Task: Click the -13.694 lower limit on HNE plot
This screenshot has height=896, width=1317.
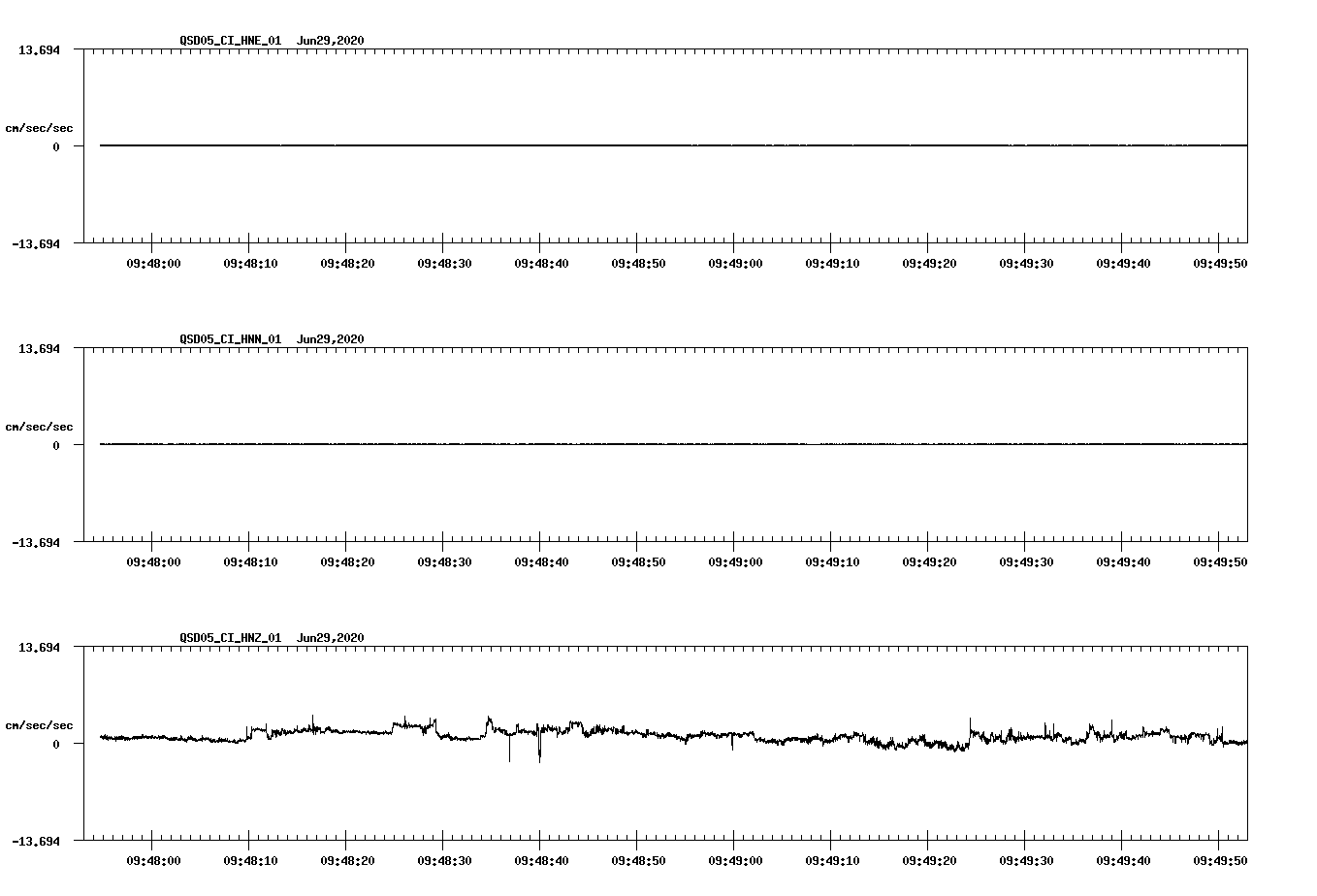Action: click(x=36, y=243)
